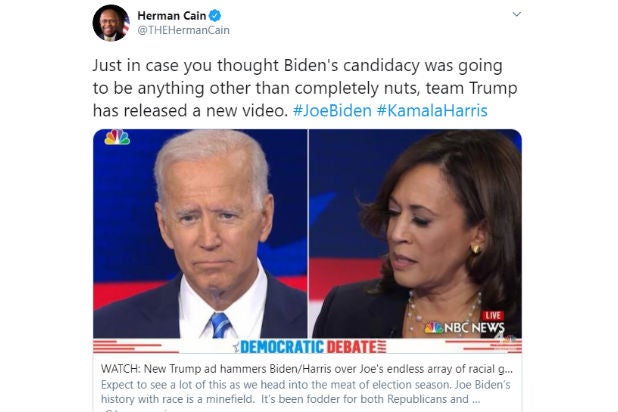Visit the @THEHermanCain handle
Image resolution: width=618 pixels, height=412 pixels.
click(x=183, y=30)
